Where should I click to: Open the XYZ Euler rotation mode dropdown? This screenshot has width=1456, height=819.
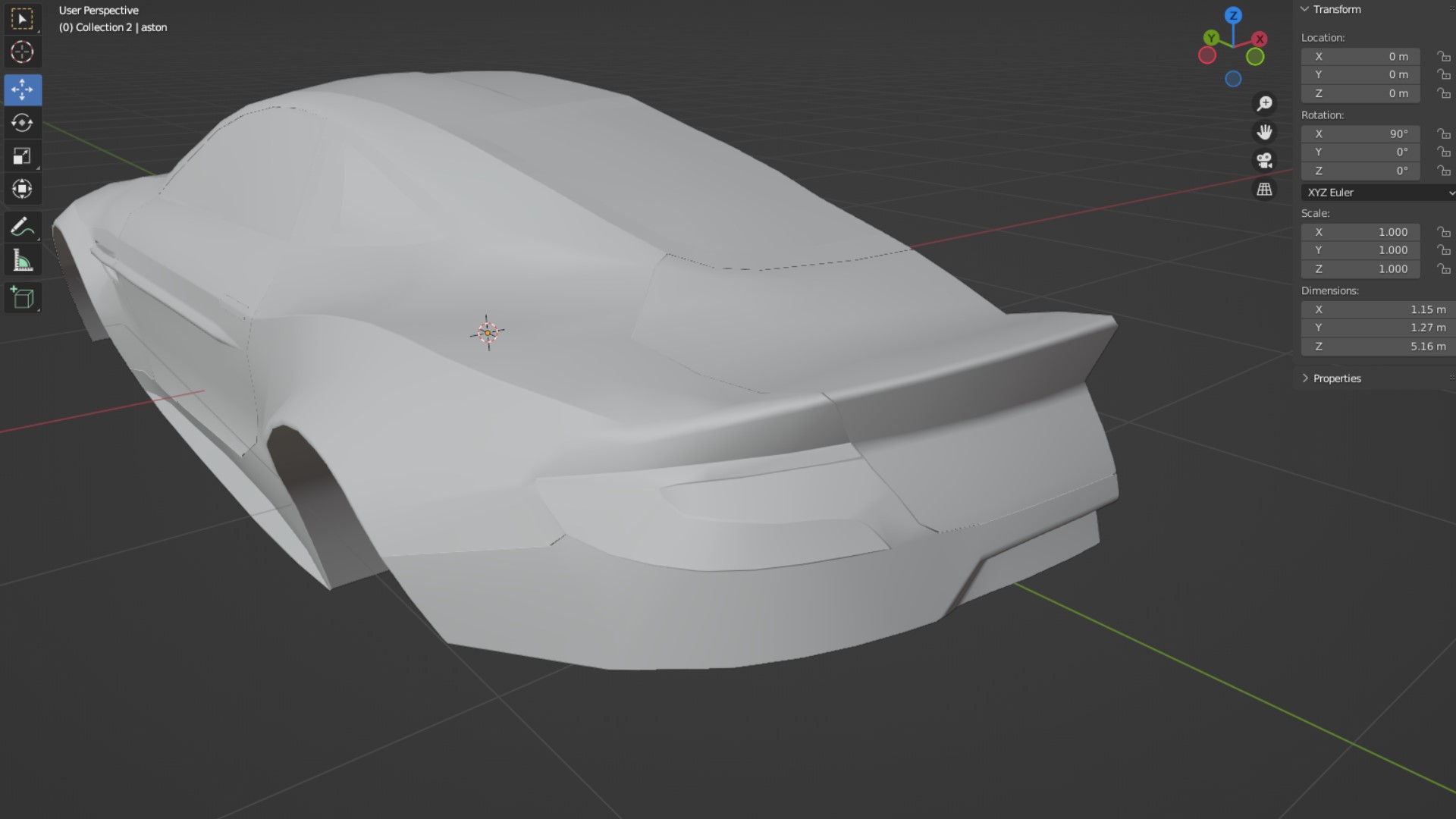tap(1378, 193)
